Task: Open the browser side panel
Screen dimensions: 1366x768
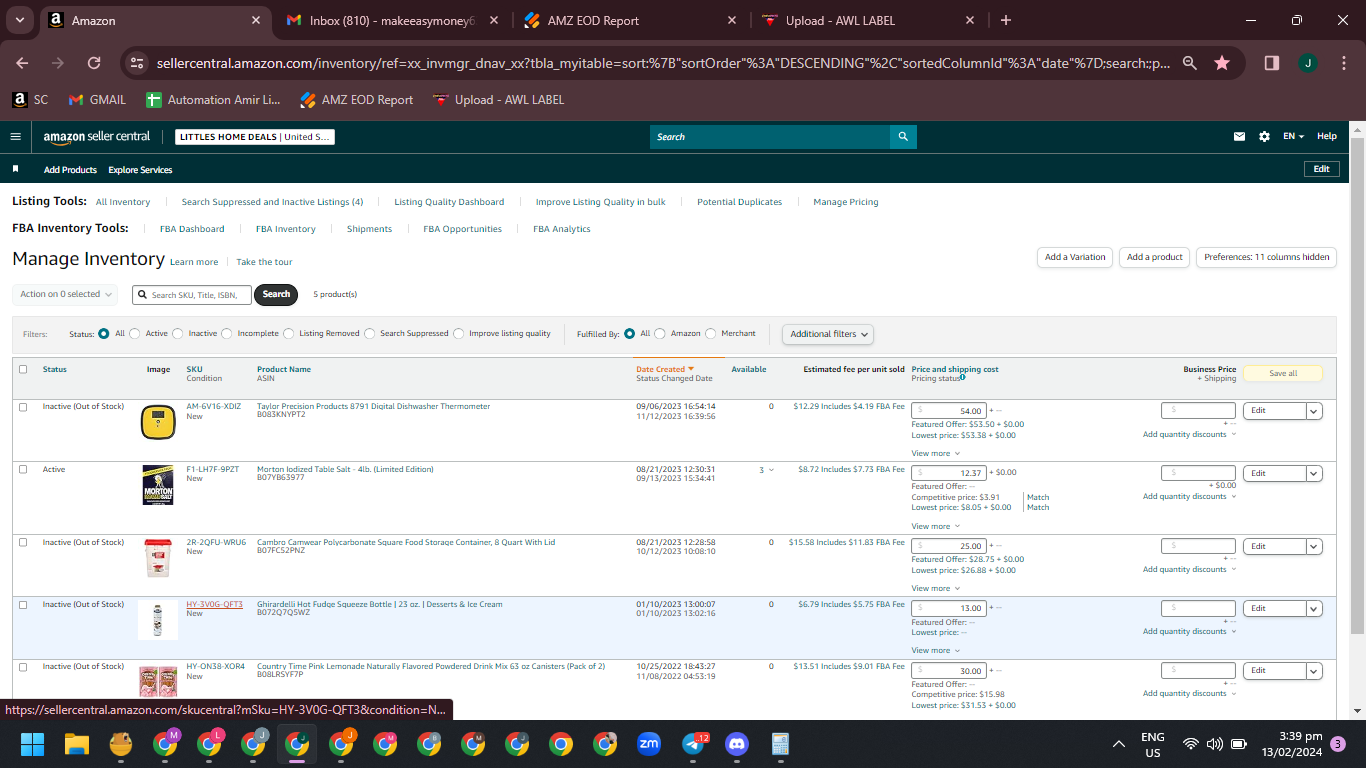Action: coord(1272,62)
